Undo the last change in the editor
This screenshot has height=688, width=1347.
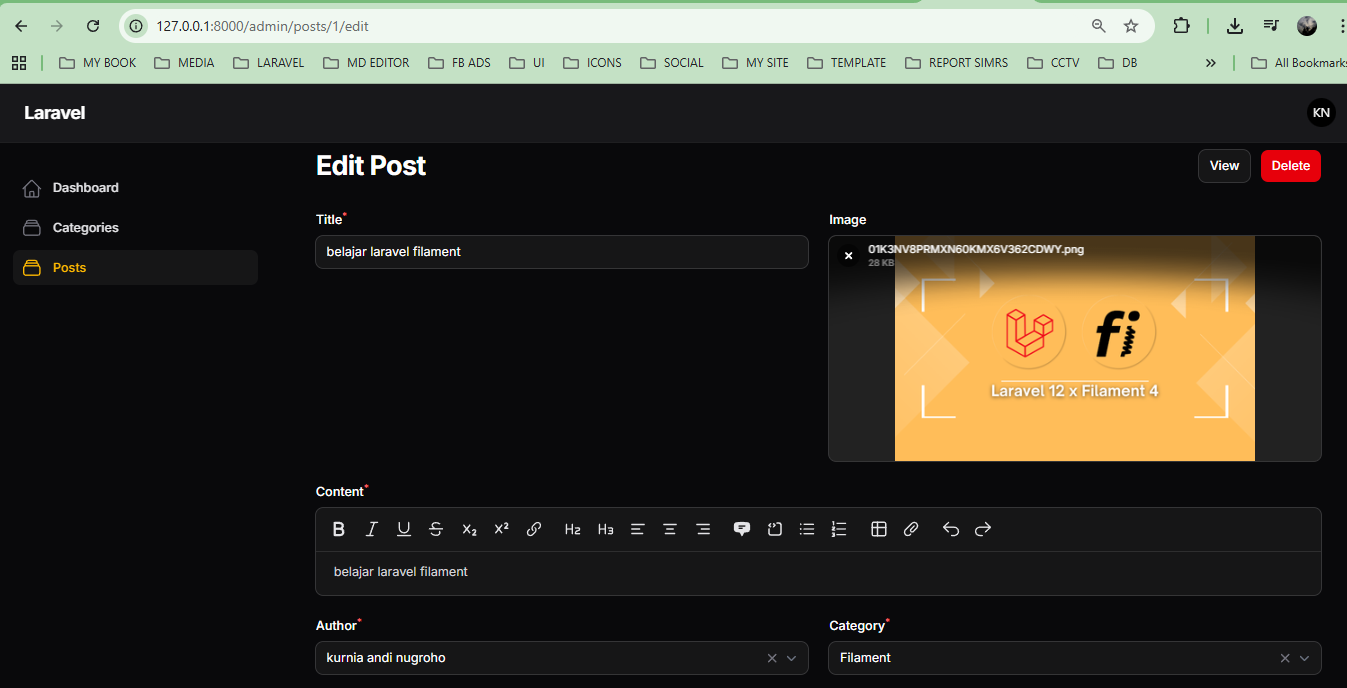pos(951,529)
